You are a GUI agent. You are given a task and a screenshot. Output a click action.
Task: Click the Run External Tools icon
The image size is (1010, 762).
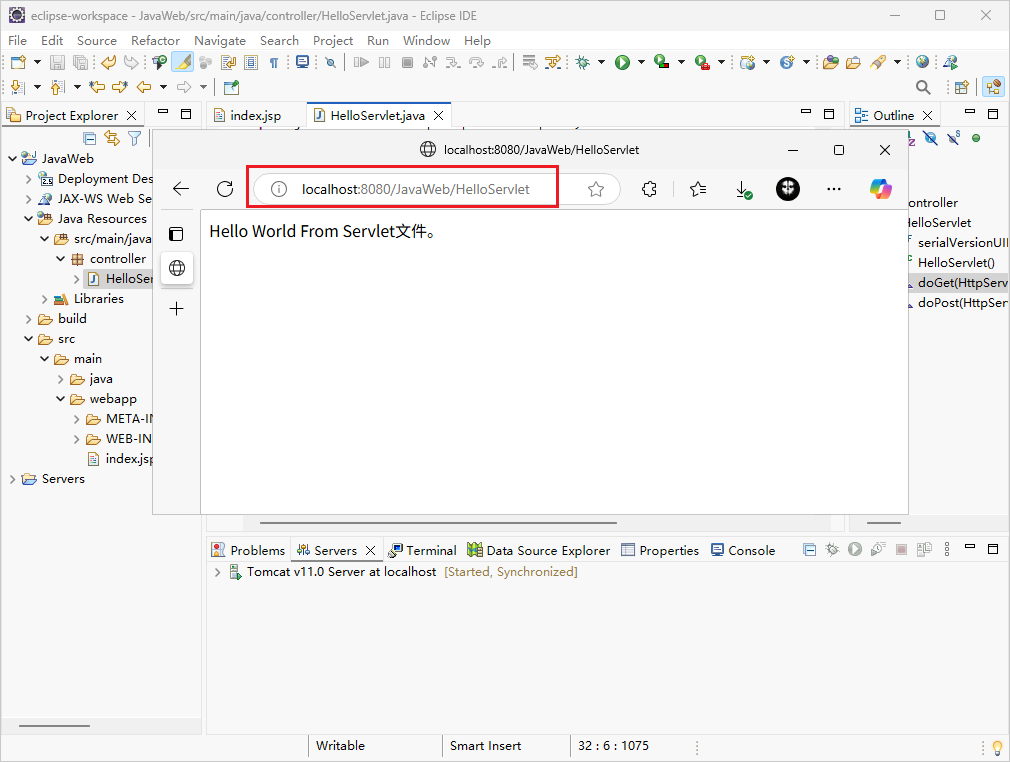click(x=701, y=62)
